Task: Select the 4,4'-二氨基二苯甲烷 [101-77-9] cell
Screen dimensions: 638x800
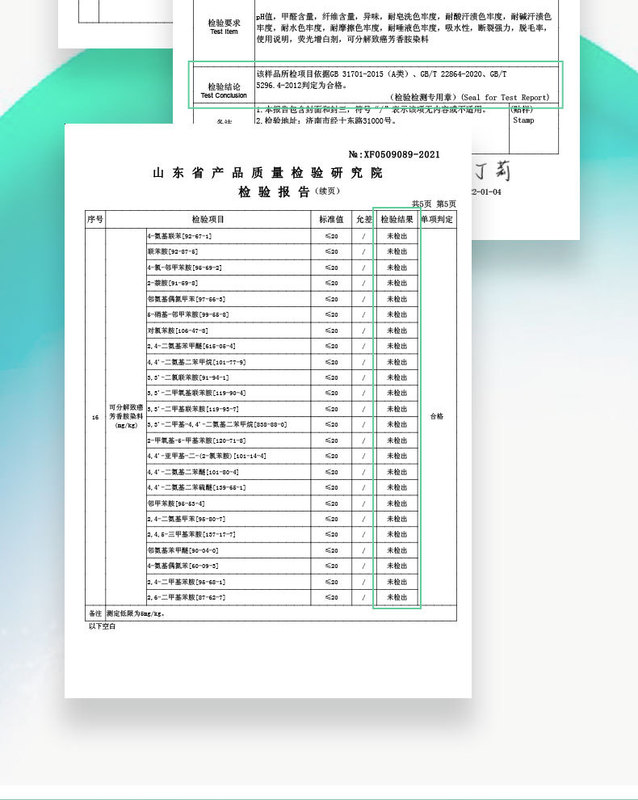Action: (x=228, y=362)
